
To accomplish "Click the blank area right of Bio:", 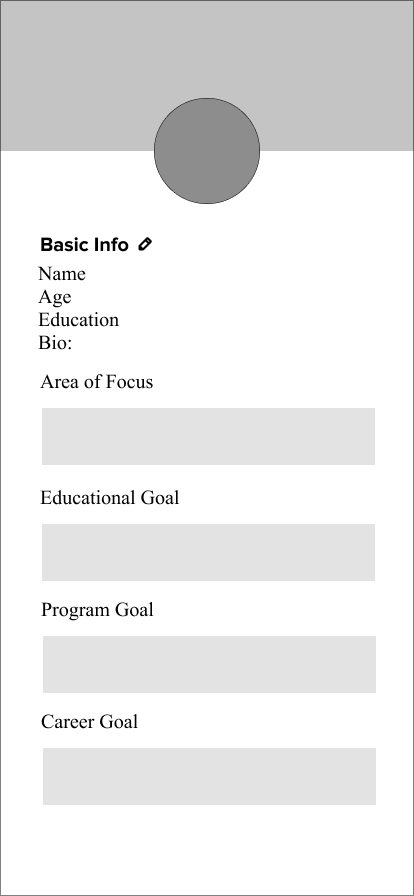I will click(240, 343).
